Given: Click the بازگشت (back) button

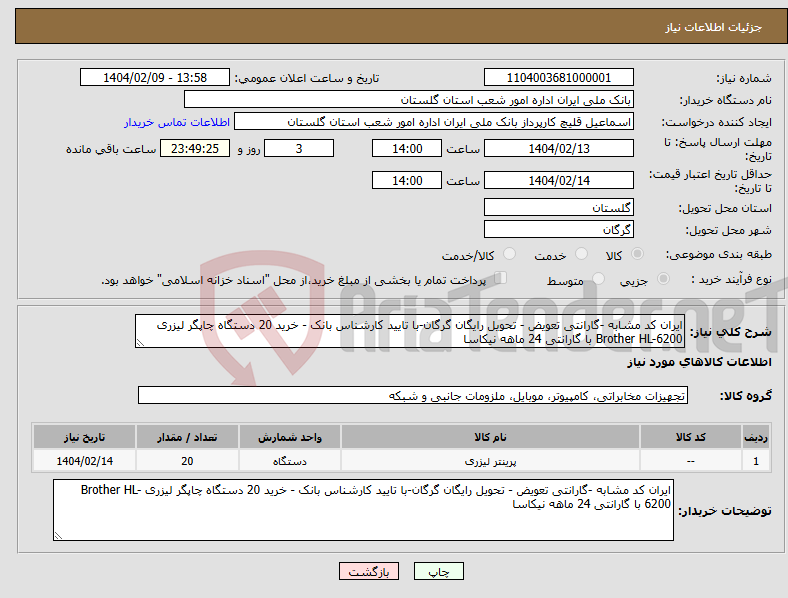Looking at the screenshot, I should pyautogui.click(x=369, y=571).
